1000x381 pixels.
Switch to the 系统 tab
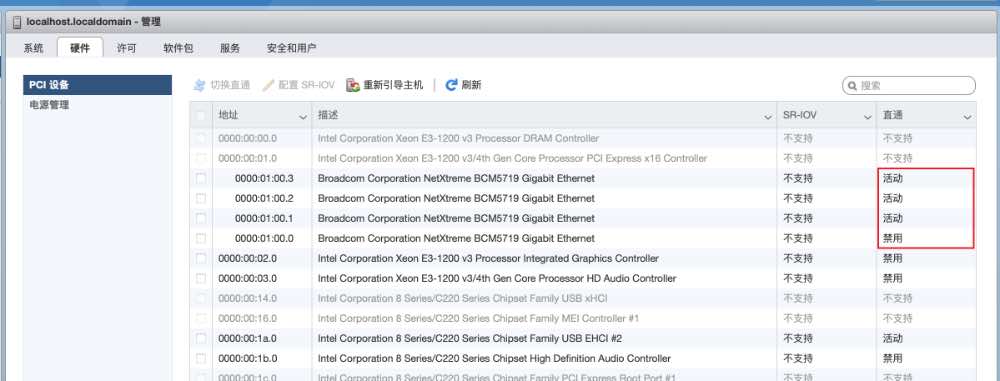[x=33, y=48]
